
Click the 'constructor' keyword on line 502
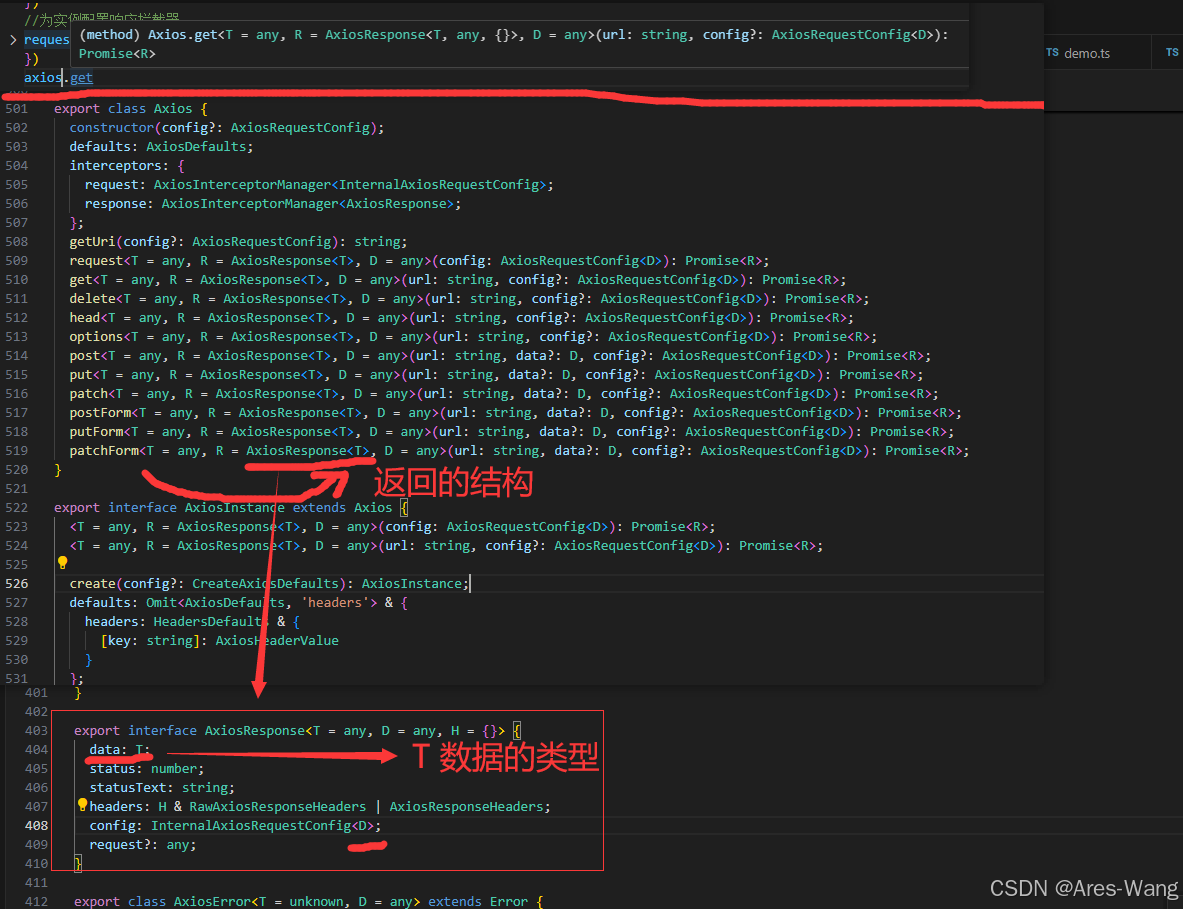112,127
